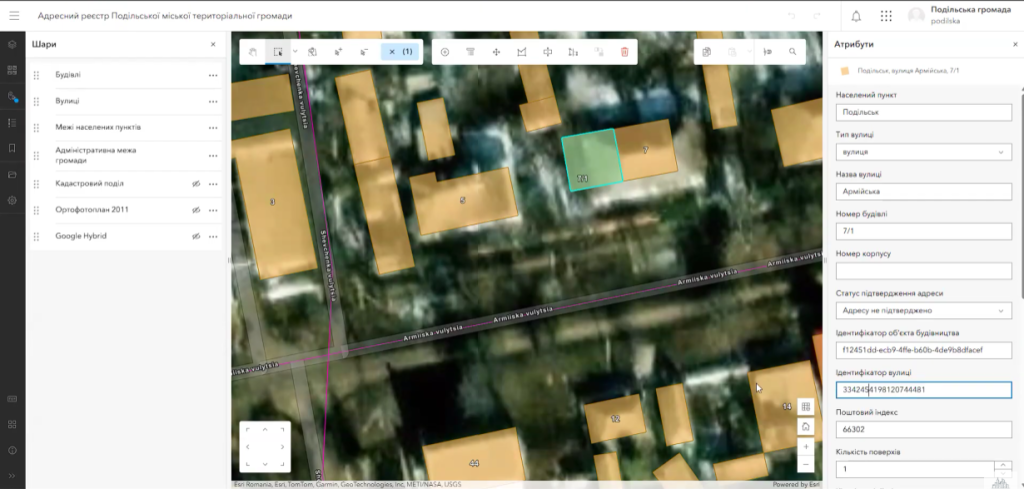Open selection tool options dropdown arrow
Image resolution: width=1024 pixels, height=489 pixels.
295,51
